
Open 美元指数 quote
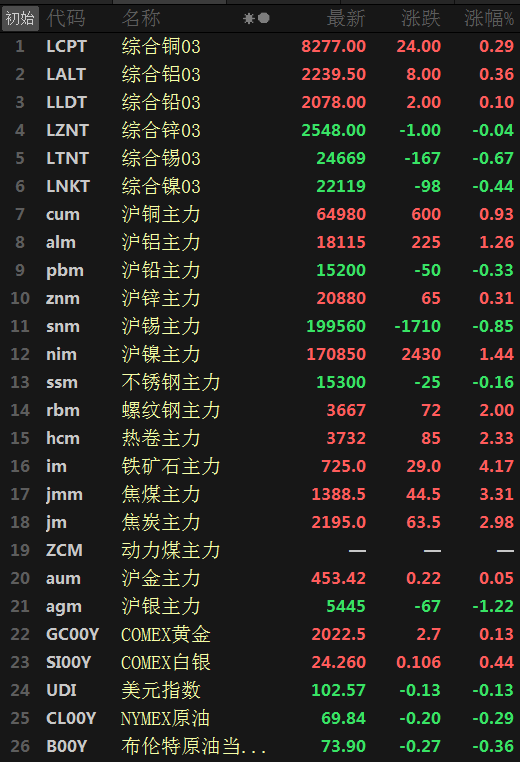pos(161,691)
